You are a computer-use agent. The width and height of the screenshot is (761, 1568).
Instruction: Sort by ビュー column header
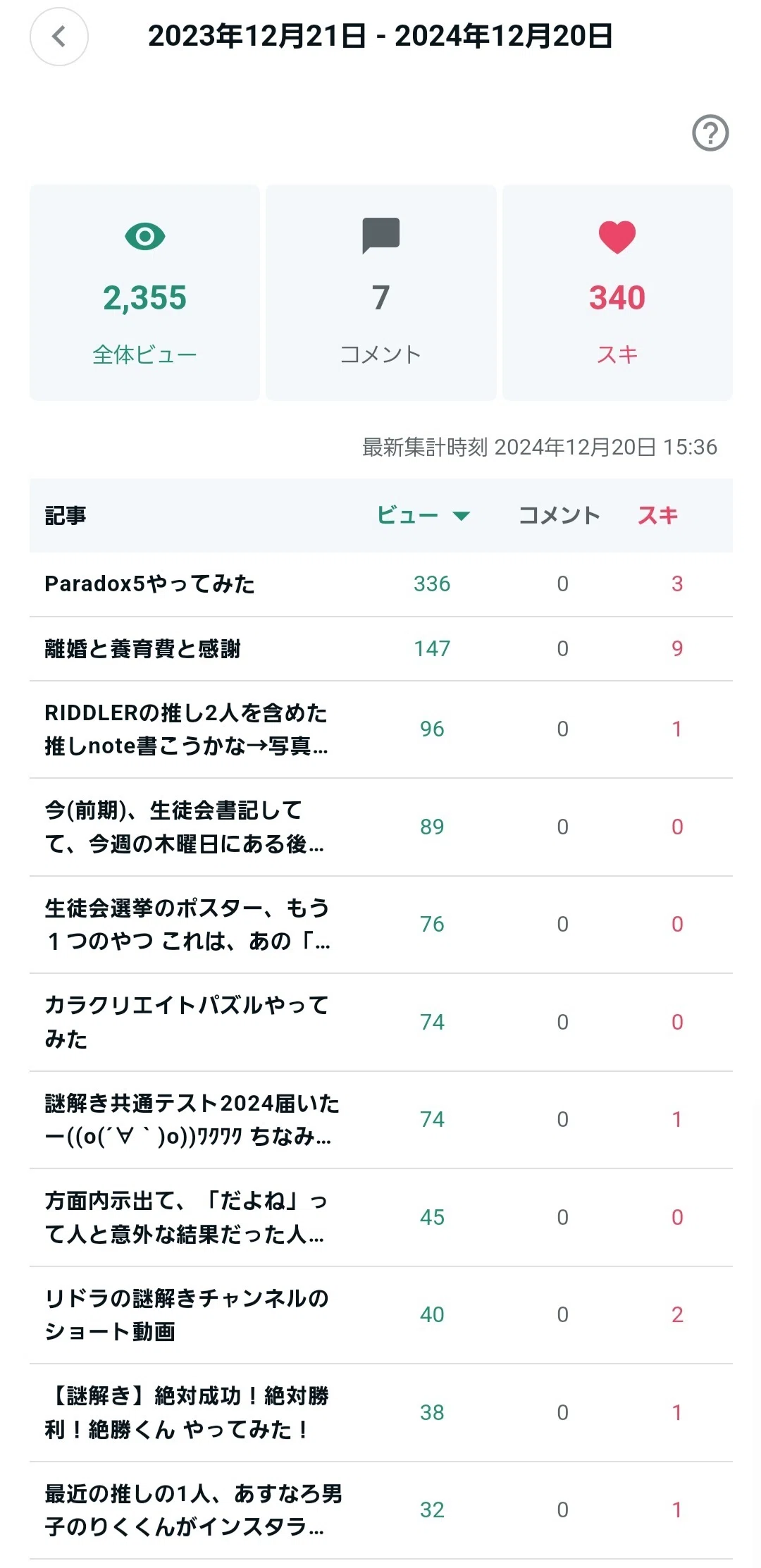[407, 515]
